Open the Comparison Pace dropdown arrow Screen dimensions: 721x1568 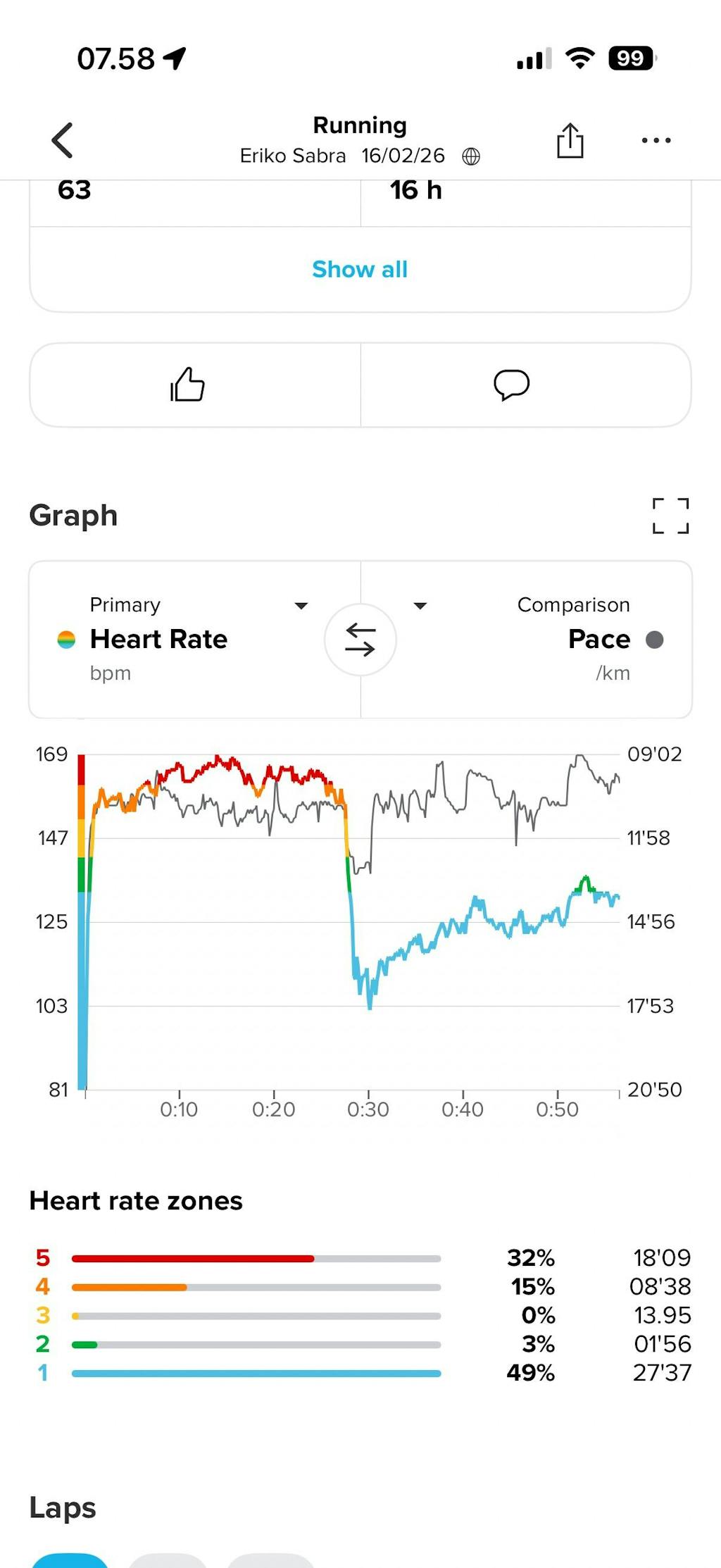tap(420, 606)
